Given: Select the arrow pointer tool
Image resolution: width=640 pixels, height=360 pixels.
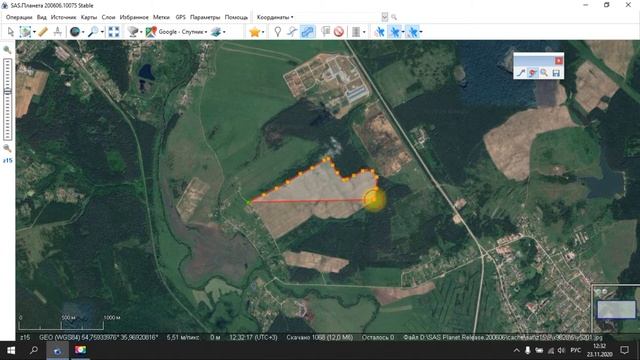Looking at the screenshot, I should click(11, 31).
